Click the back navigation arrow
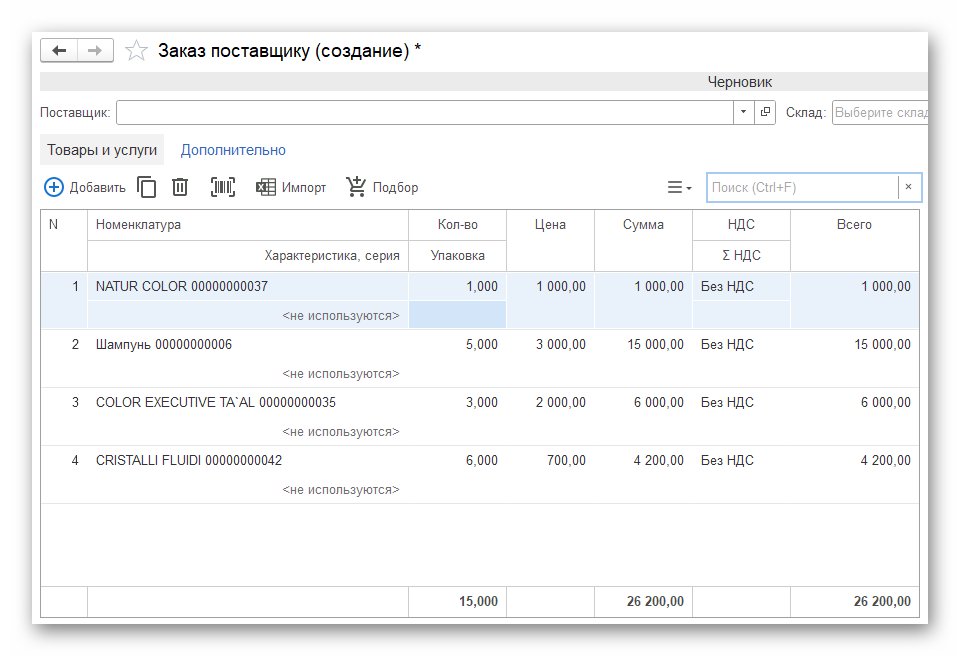The height and width of the screenshot is (656, 960). tap(59, 51)
